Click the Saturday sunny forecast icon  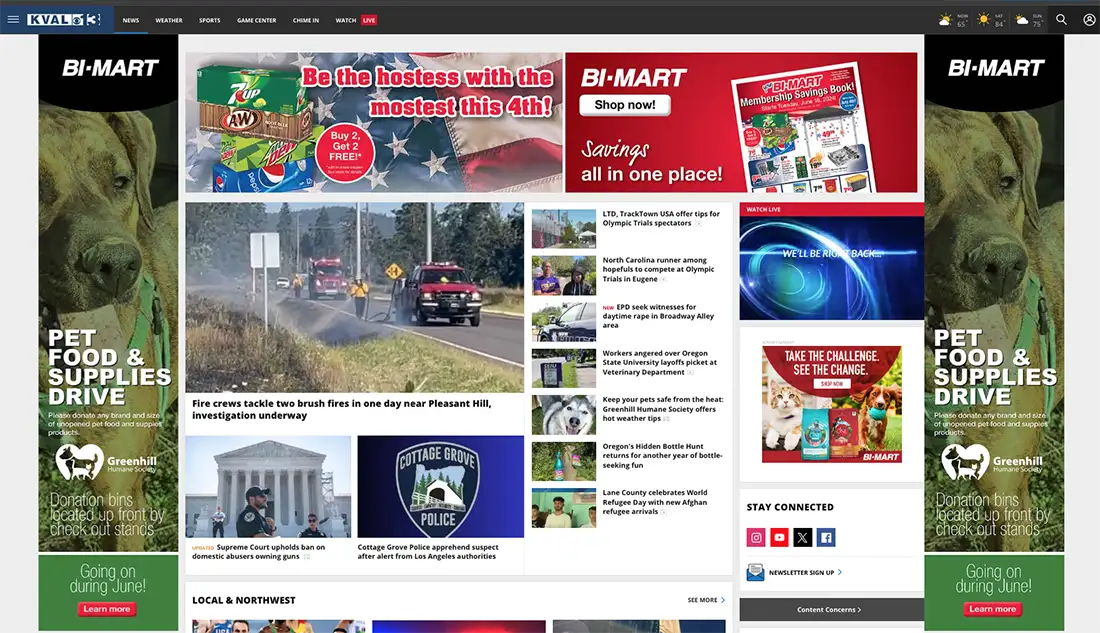pos(984,20)
